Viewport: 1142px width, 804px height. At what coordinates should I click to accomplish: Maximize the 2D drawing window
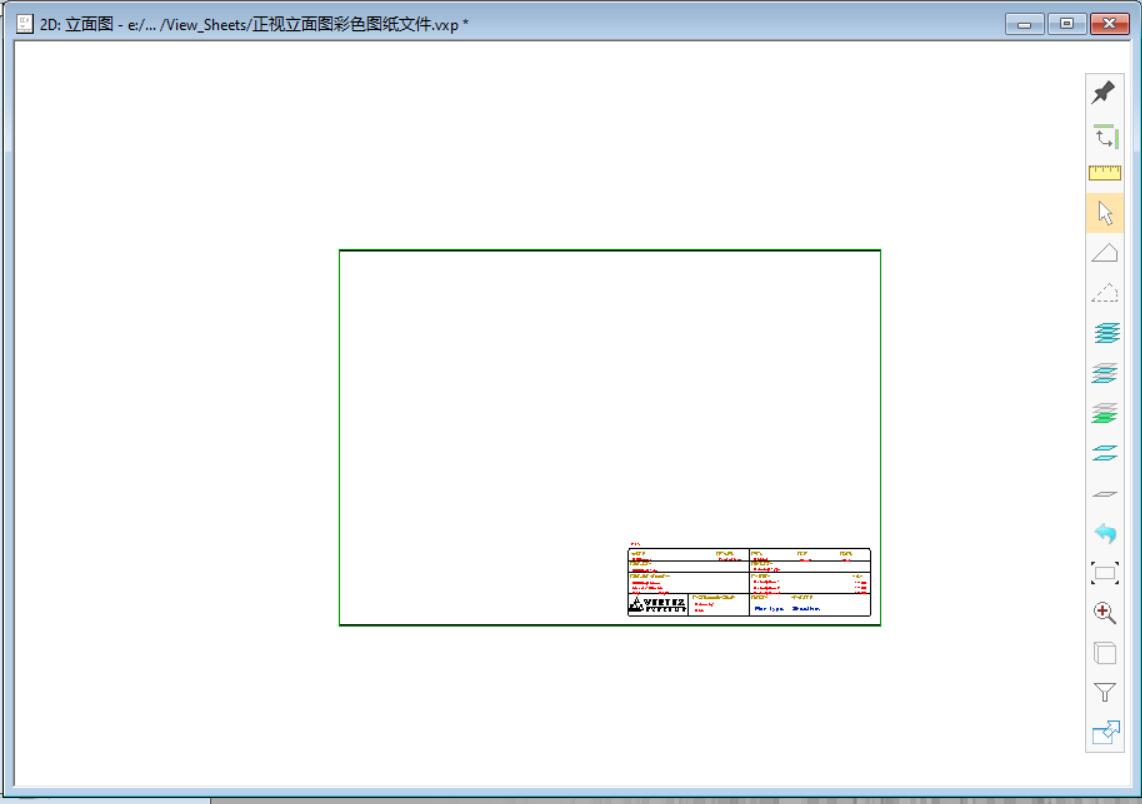point(1066,24)
